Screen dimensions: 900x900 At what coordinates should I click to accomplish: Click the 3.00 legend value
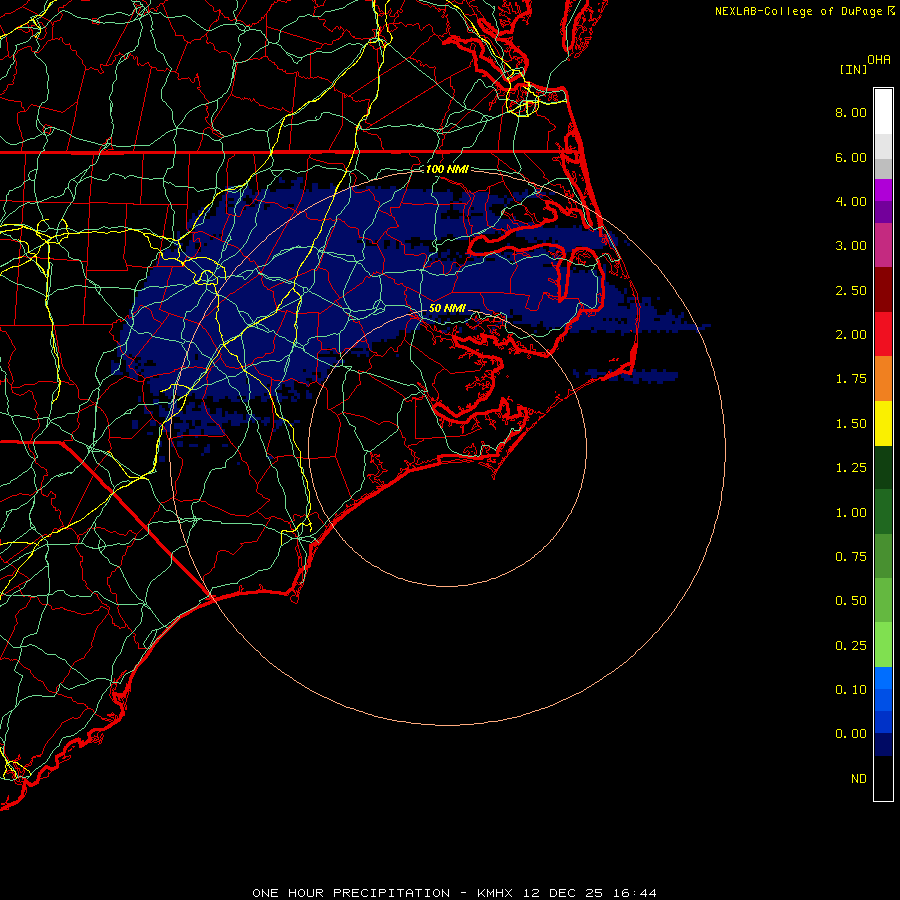click(x=851, y=246)
